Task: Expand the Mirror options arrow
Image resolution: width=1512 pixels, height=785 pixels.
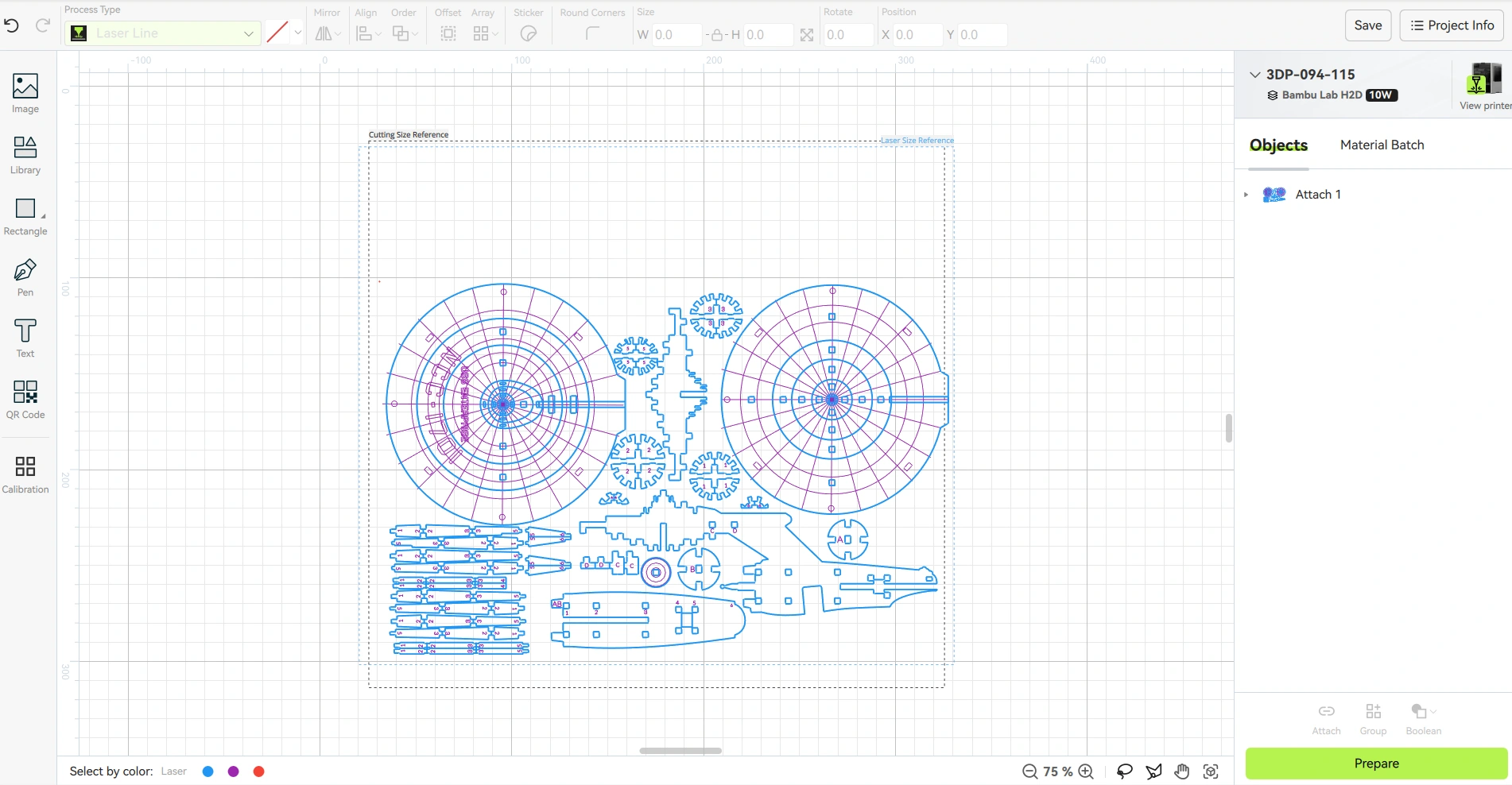Action: [x=338, y=34]
